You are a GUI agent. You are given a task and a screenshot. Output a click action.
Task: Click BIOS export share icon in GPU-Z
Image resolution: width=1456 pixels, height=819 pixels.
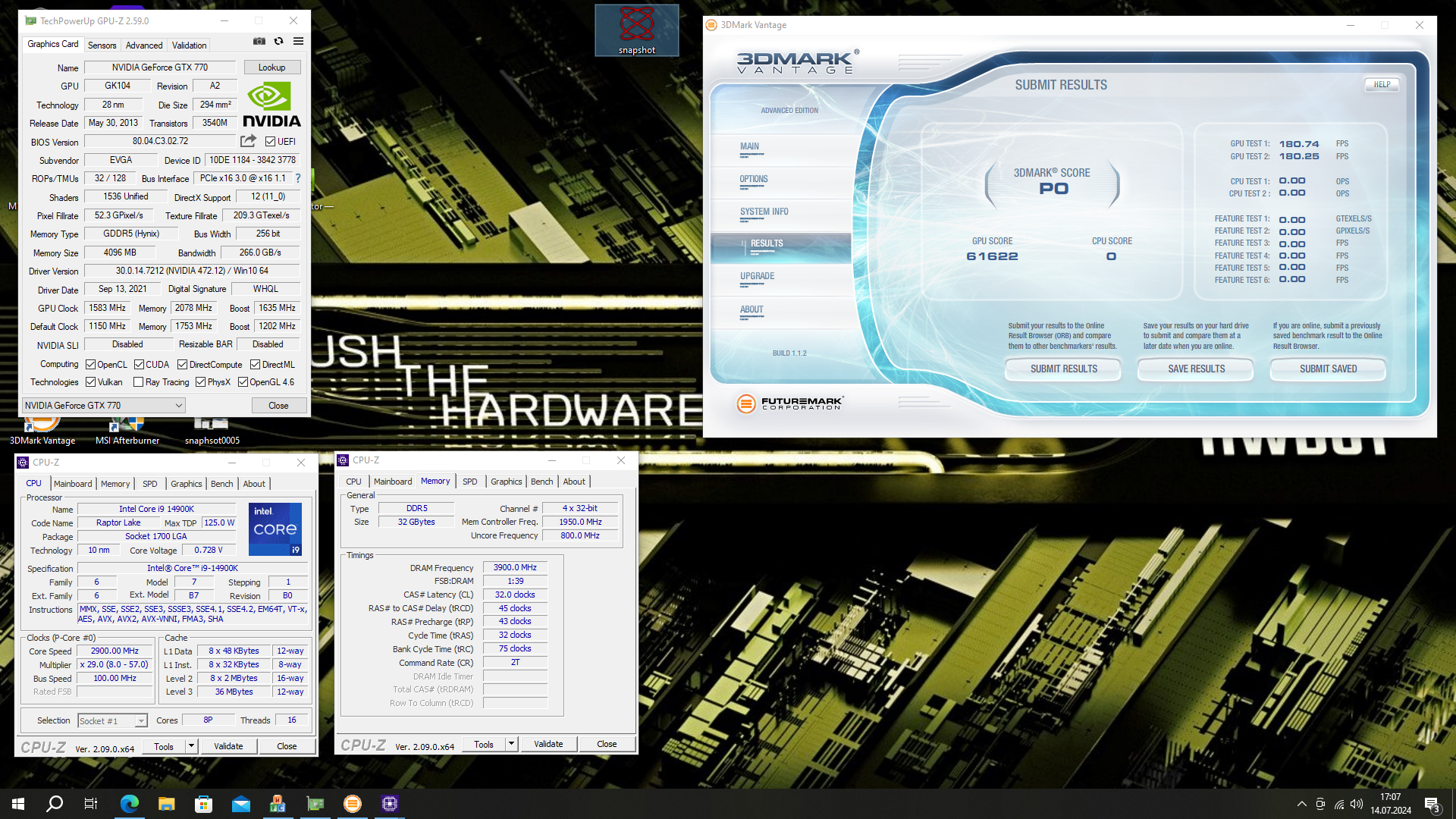pos(248,141)
